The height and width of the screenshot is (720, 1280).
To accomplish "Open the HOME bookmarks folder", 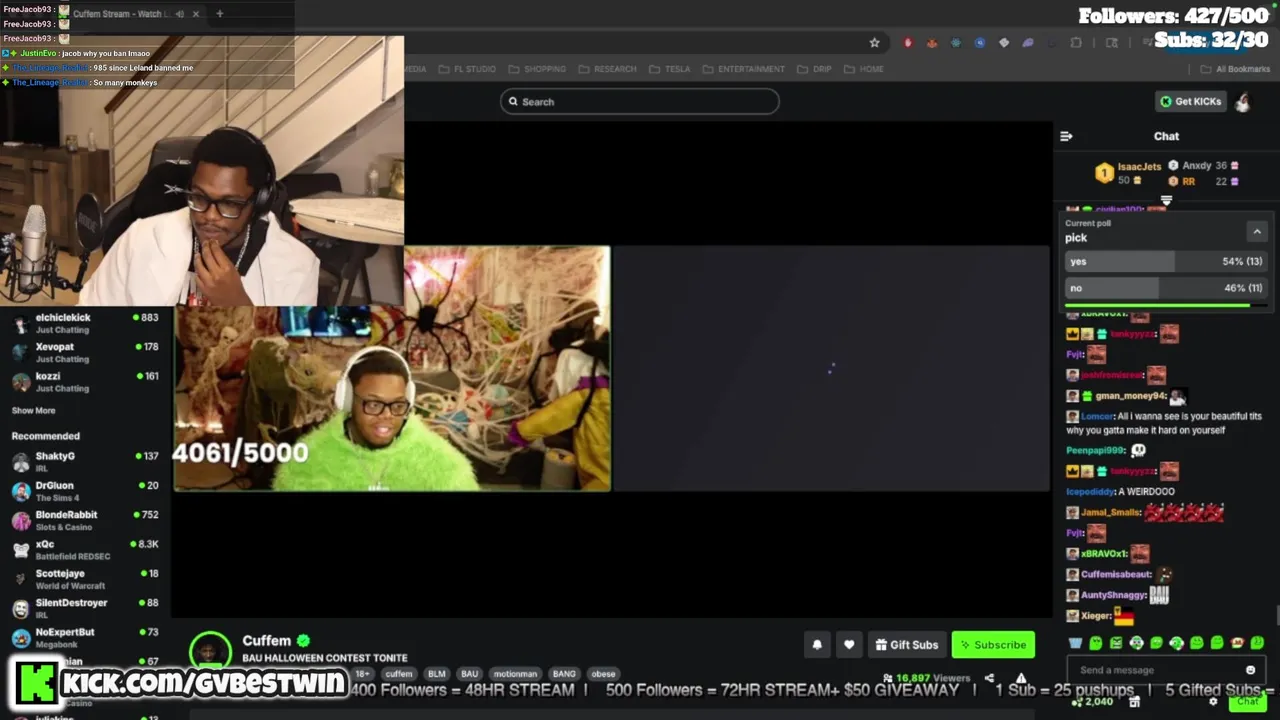I will 864,69.
